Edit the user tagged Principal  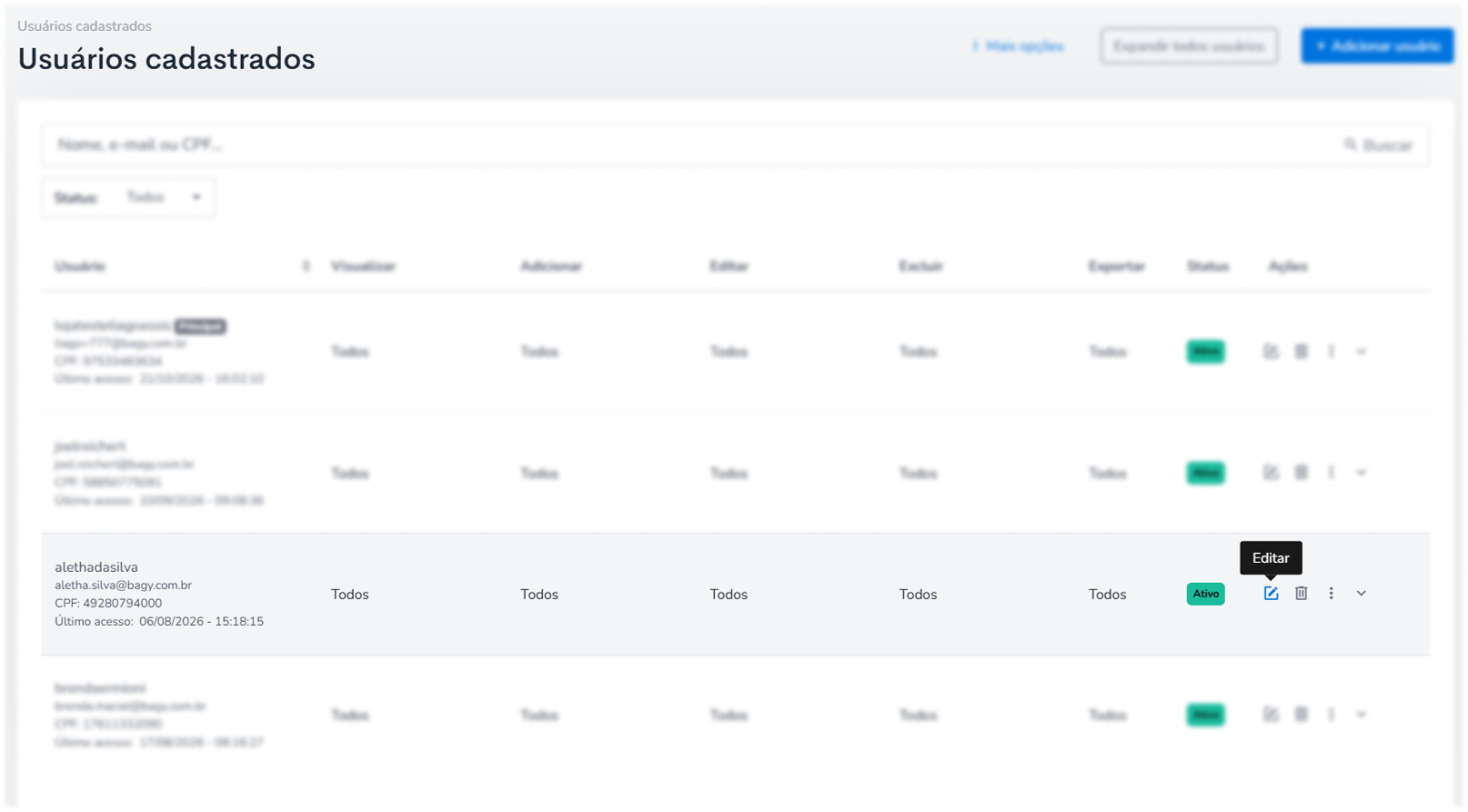click(1271, 352)
